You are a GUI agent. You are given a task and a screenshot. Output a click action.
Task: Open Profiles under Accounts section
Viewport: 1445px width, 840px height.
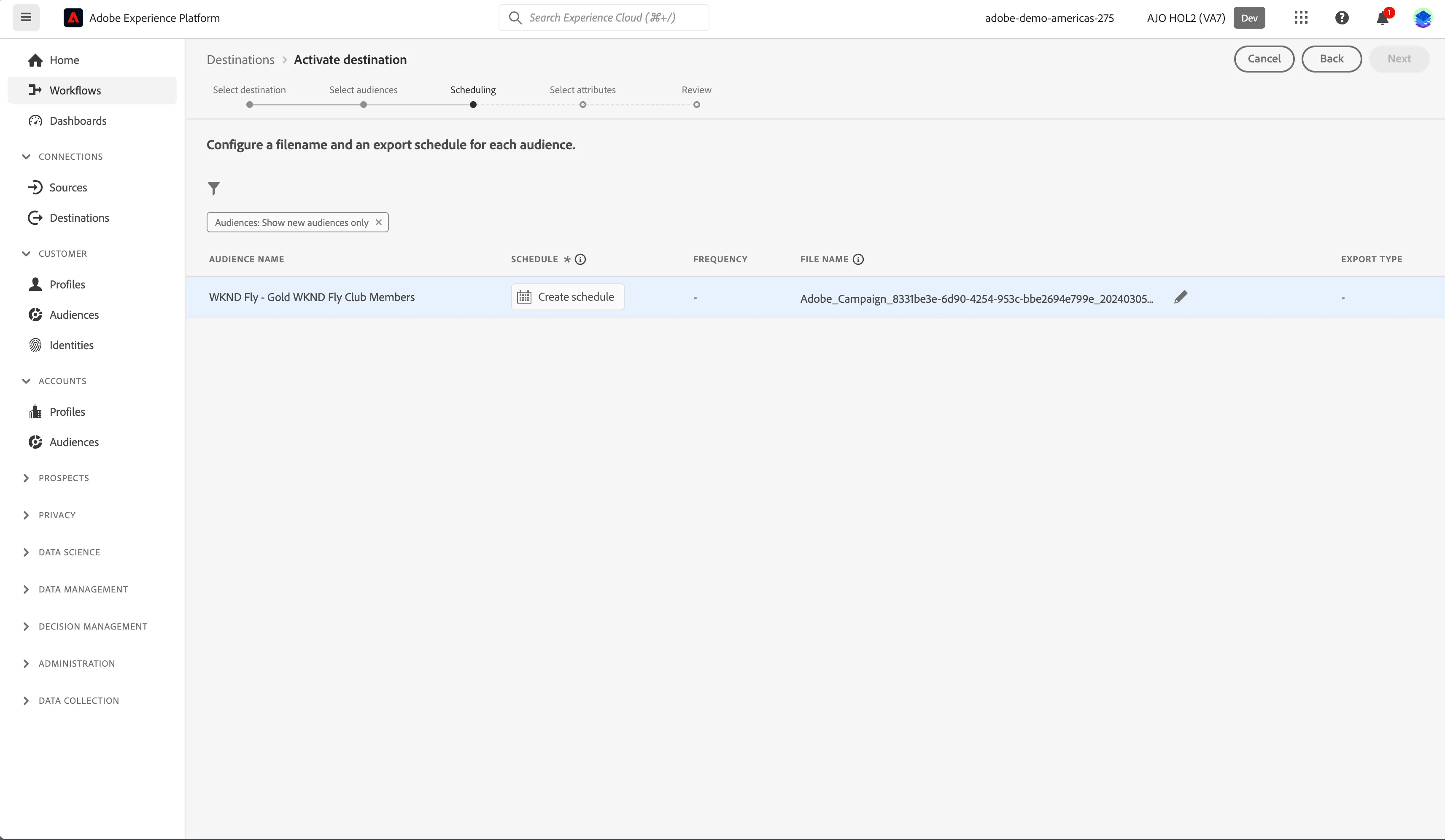[92, 412]
